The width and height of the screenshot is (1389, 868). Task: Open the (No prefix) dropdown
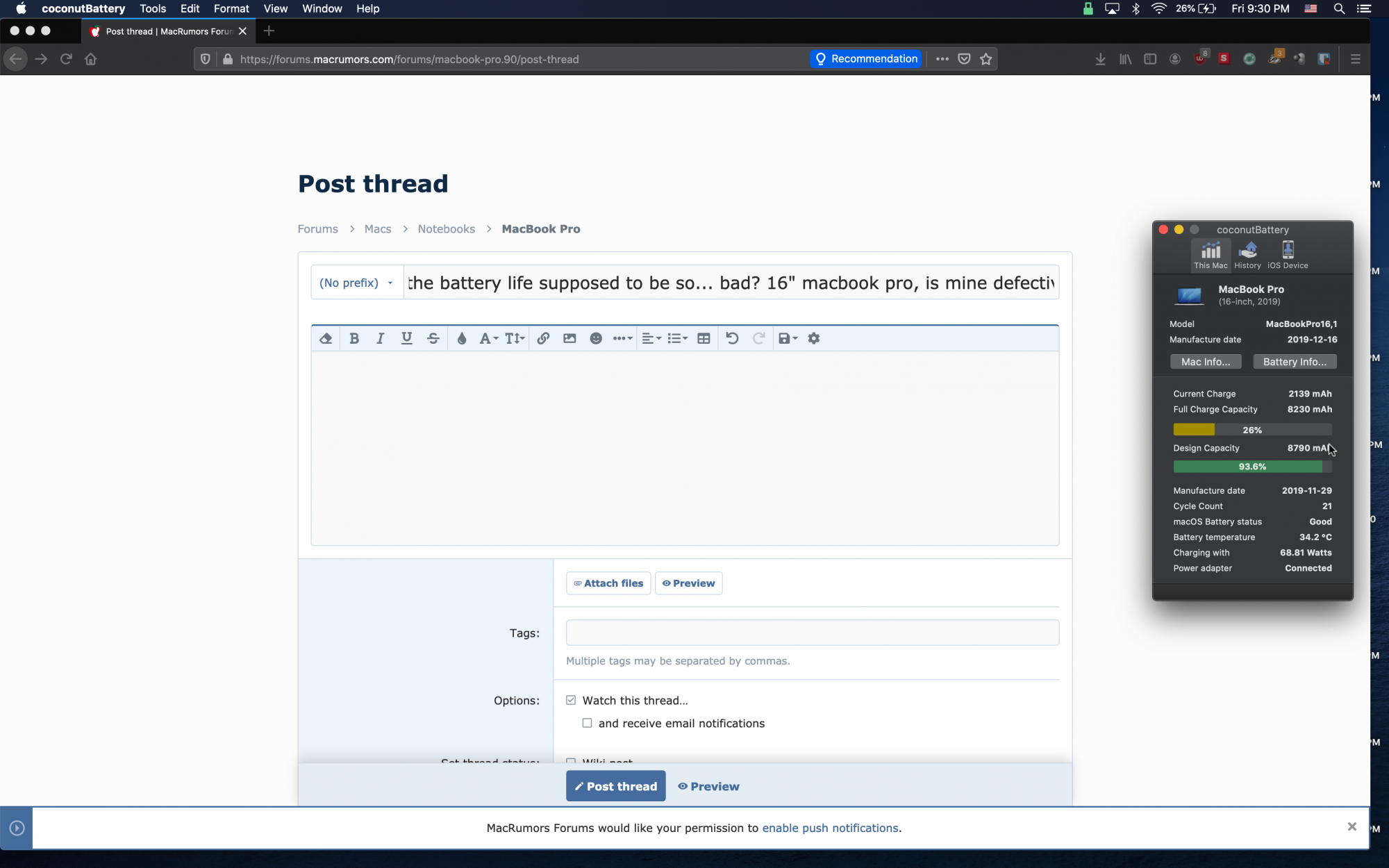tap(357, 283)
